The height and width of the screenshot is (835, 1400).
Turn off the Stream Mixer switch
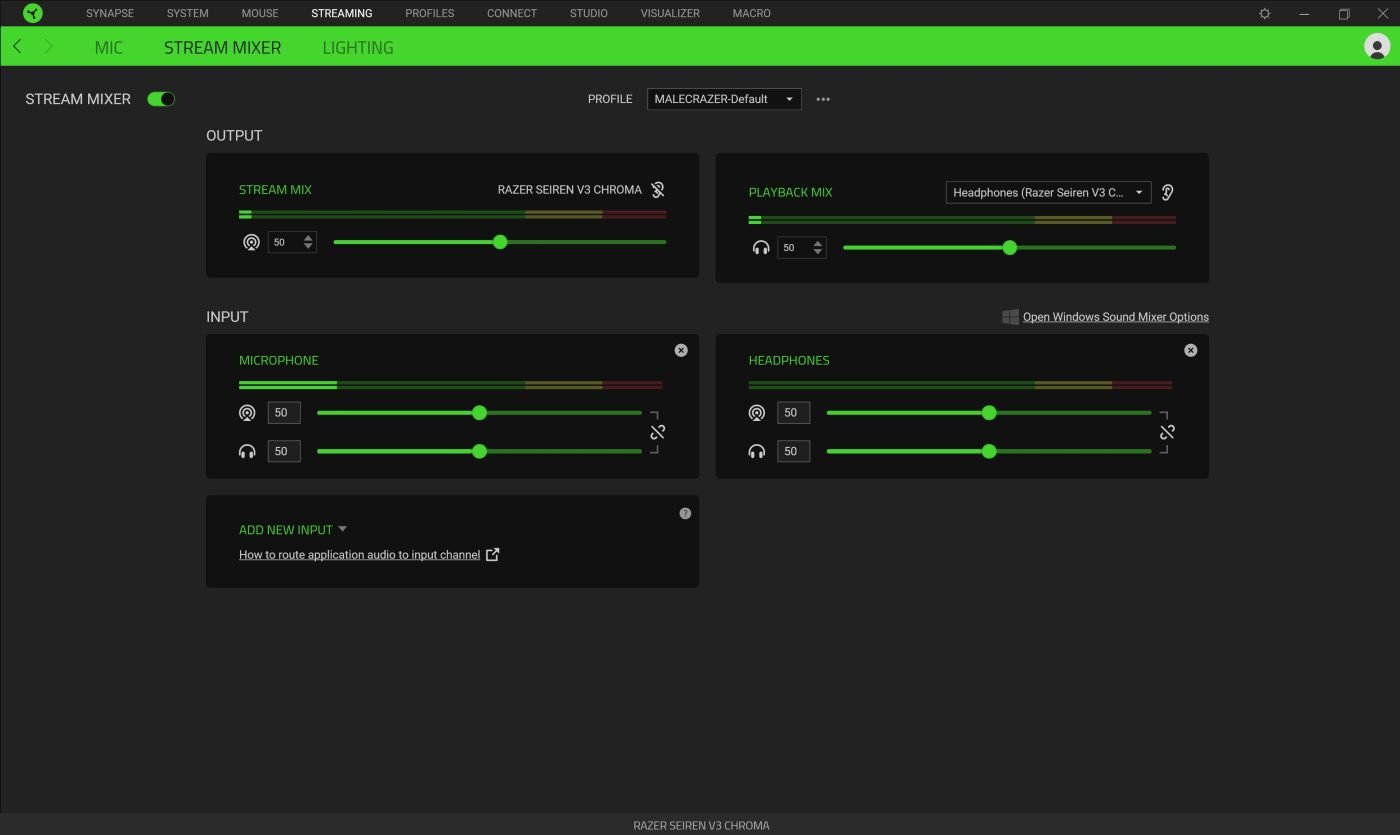click(x=161, y=99)
